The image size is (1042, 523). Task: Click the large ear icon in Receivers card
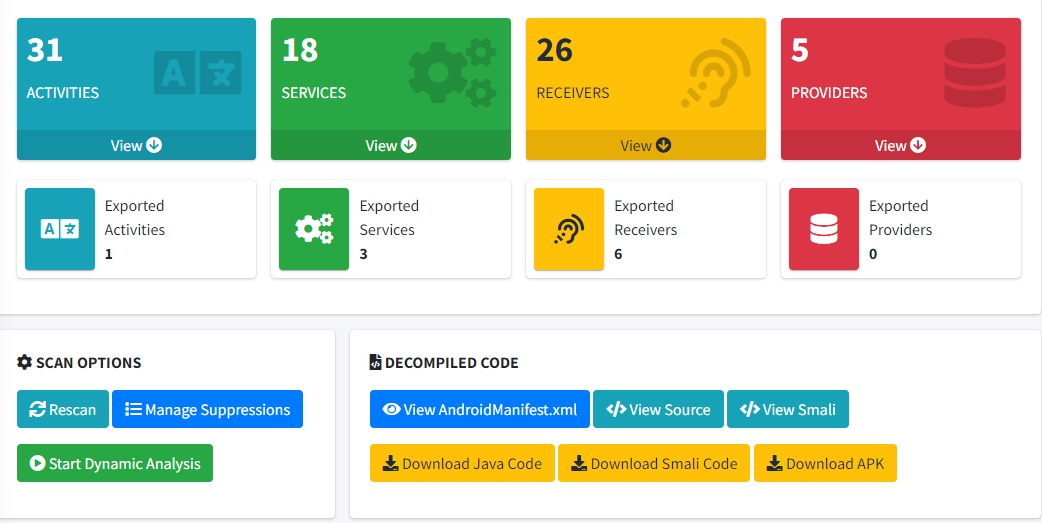tap(715, 72)
